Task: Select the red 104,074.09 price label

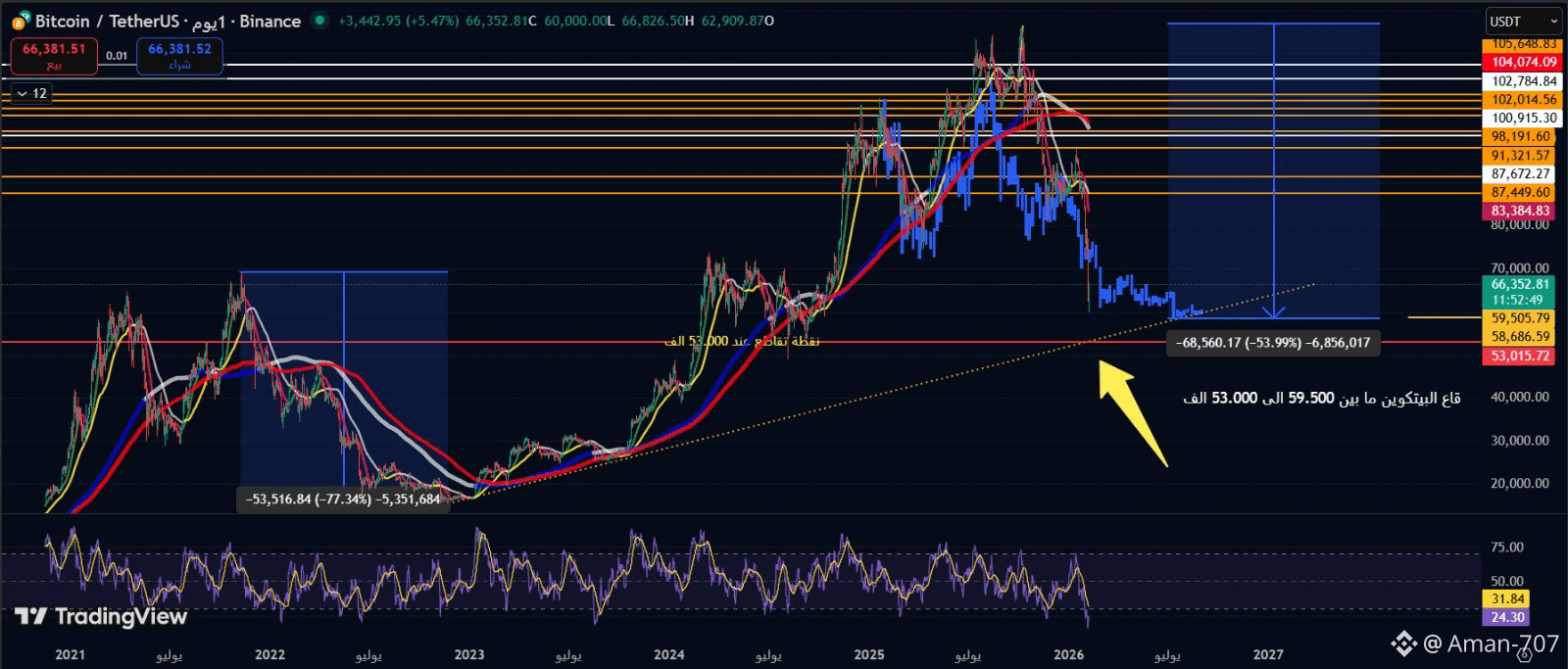Action: 1524,62
